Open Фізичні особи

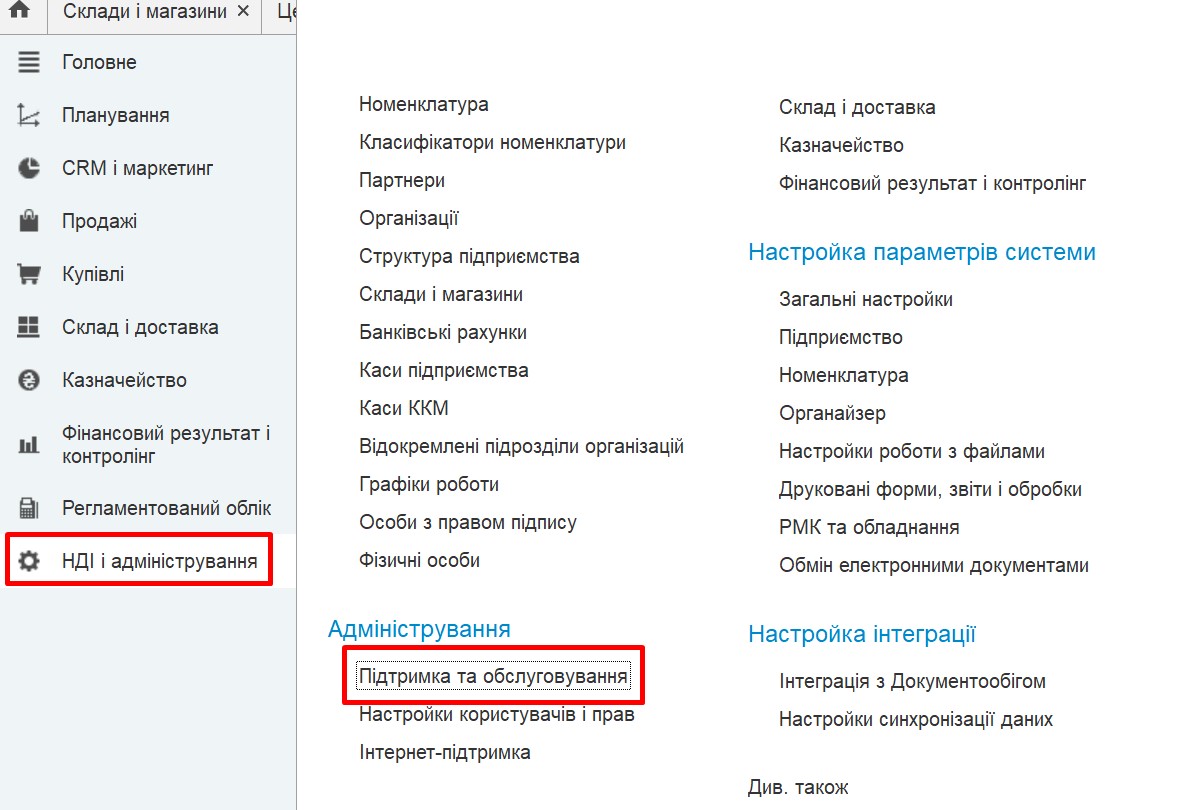(x=420, y=560)
